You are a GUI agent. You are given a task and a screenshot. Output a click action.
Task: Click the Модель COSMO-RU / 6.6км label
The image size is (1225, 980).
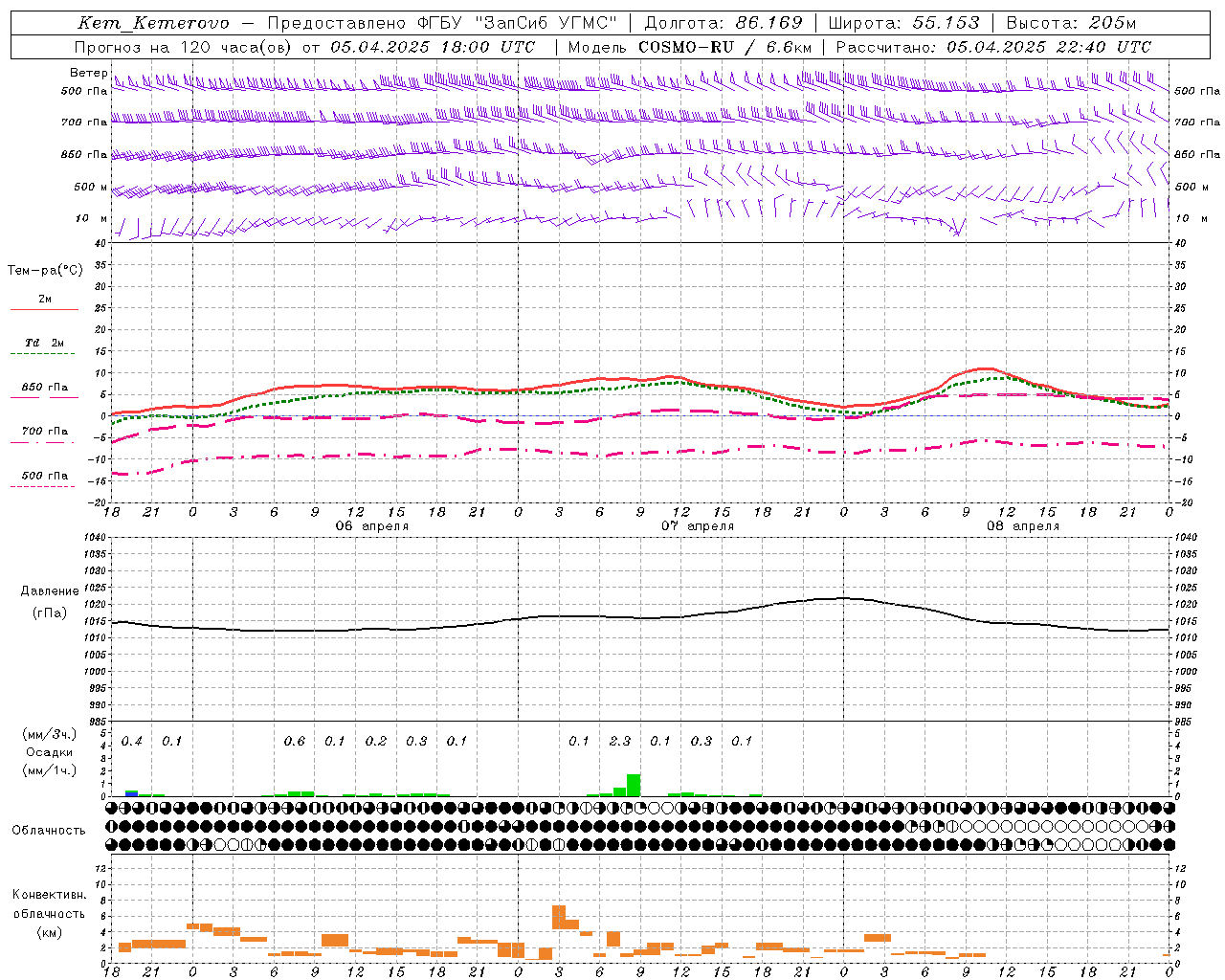click(690, 47)
